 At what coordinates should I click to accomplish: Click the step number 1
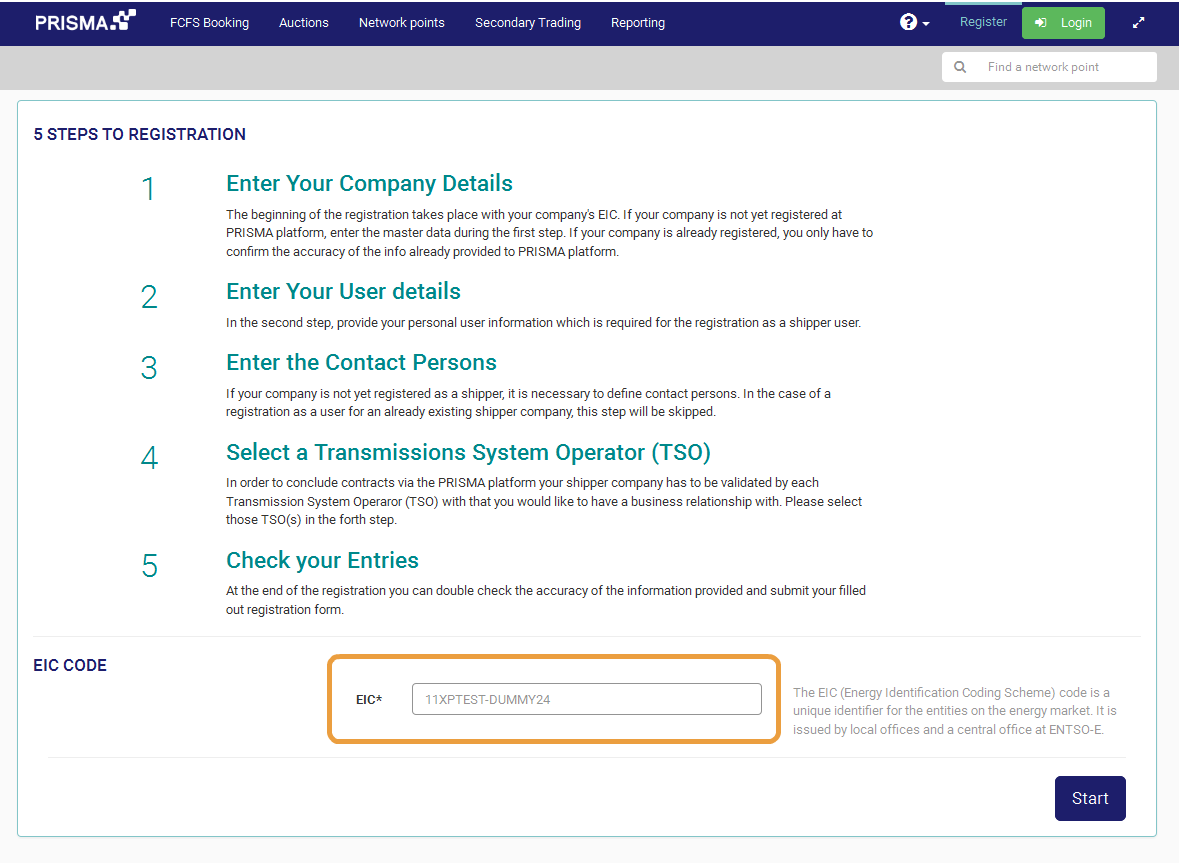pos(149,189)
